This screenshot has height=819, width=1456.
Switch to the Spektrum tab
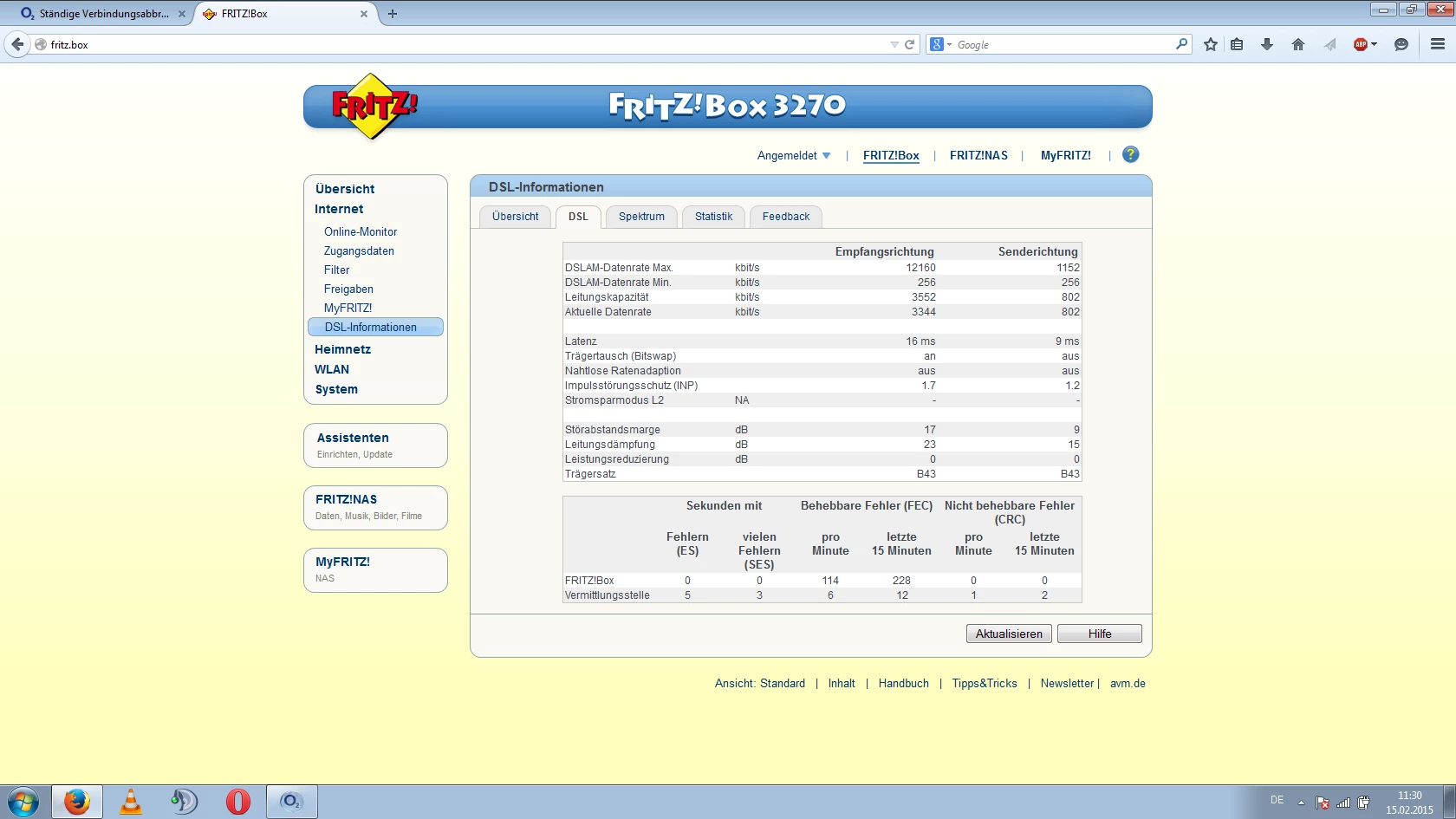pos(642,217)
